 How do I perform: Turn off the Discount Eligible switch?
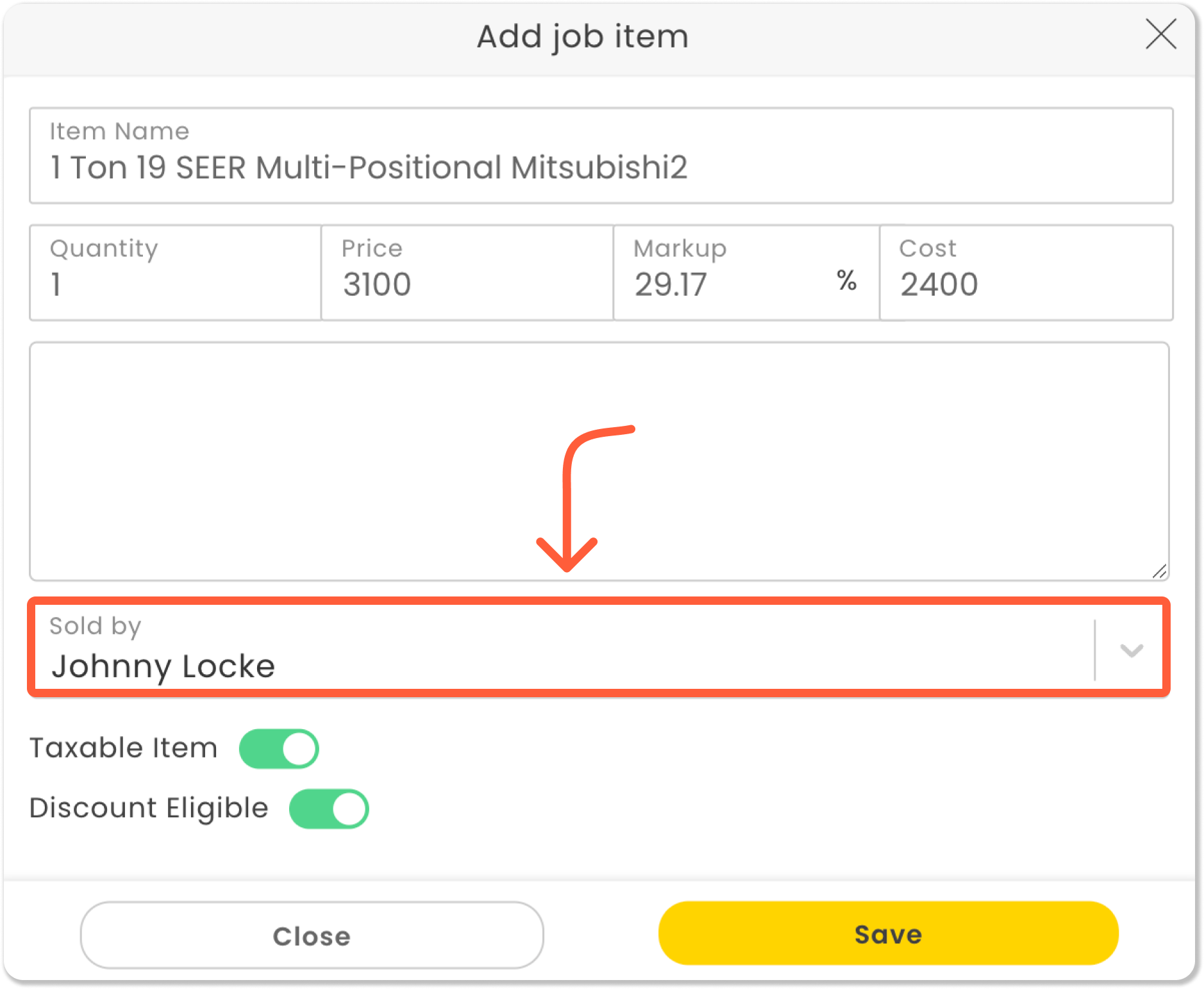coord(329,809)
